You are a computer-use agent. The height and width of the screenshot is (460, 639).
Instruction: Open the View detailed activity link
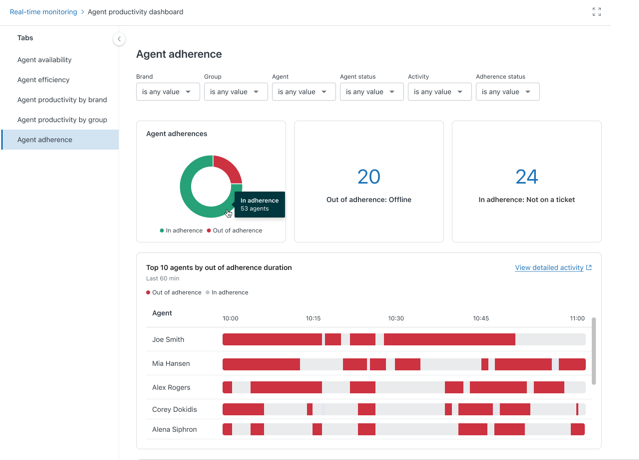pos(549,268)
